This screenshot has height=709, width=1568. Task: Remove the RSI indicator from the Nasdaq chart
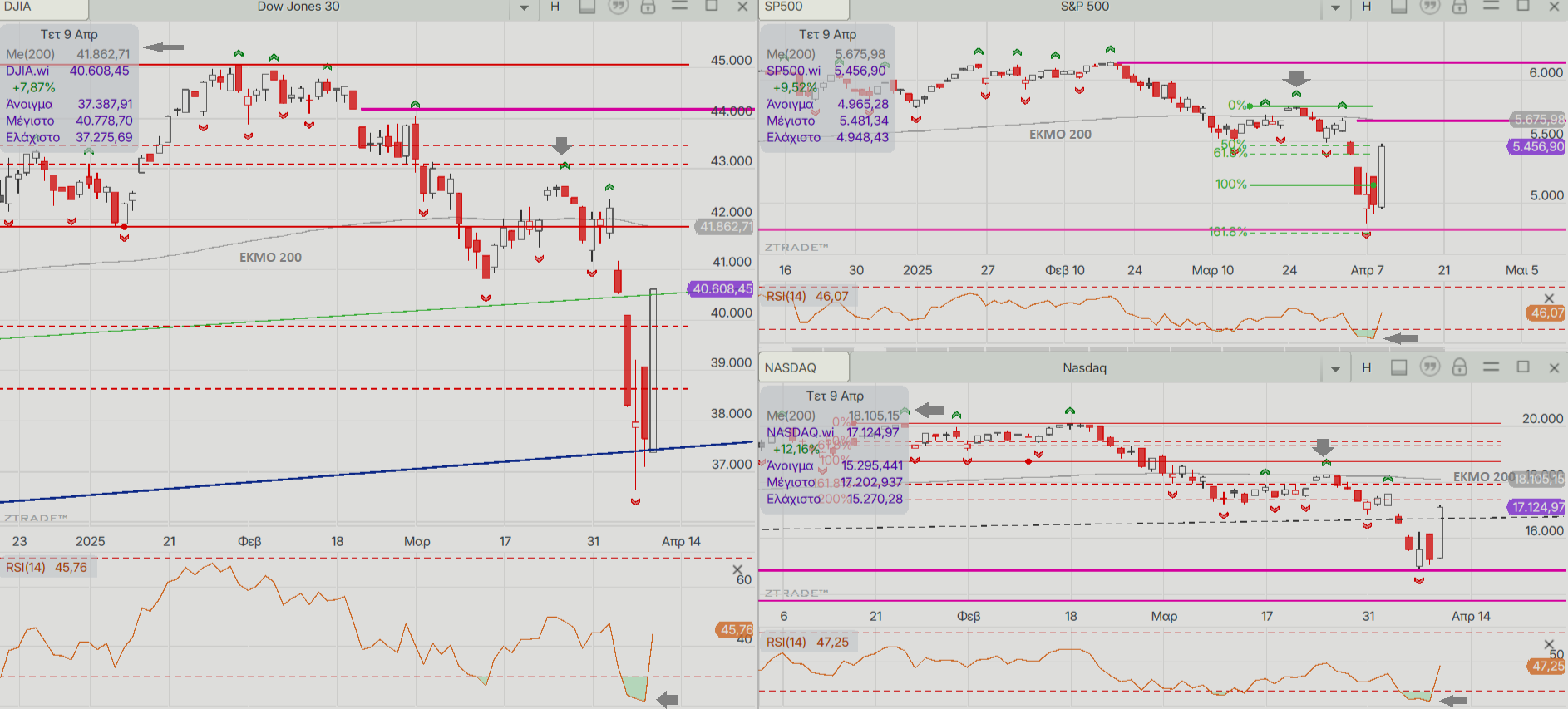(1548, 644)
